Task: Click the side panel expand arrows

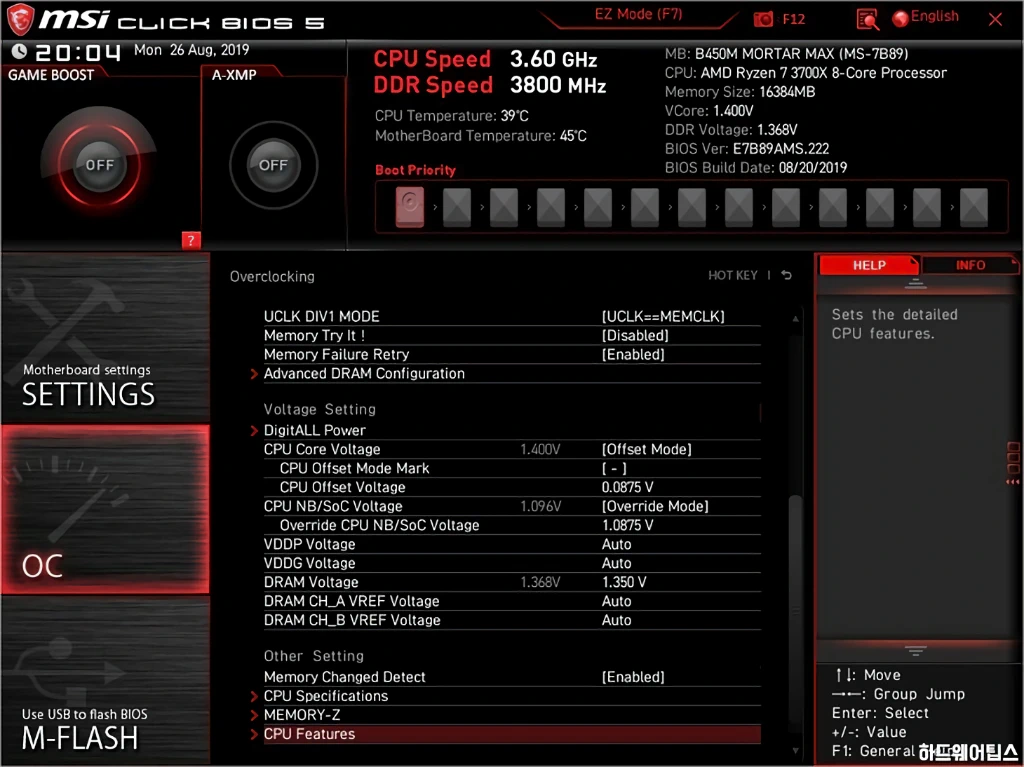Action: click(x=1013, y=482)
